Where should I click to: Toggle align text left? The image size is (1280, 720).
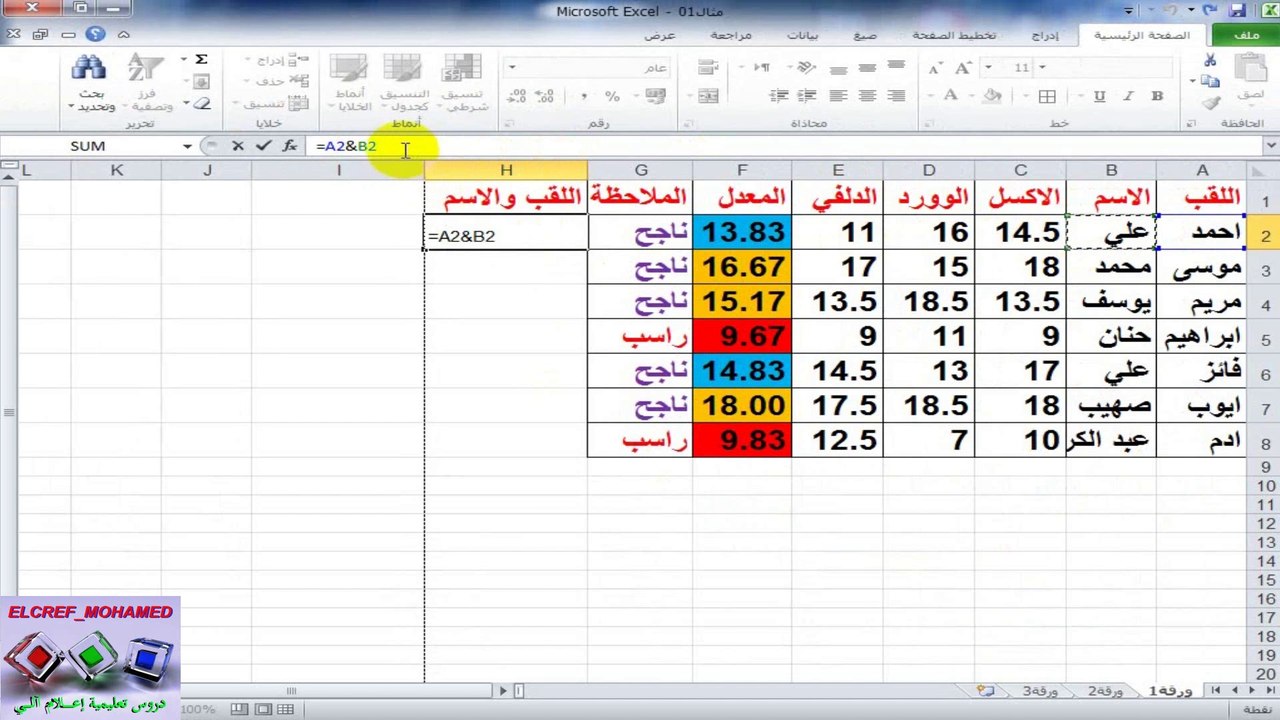click(x=838, y=96)
